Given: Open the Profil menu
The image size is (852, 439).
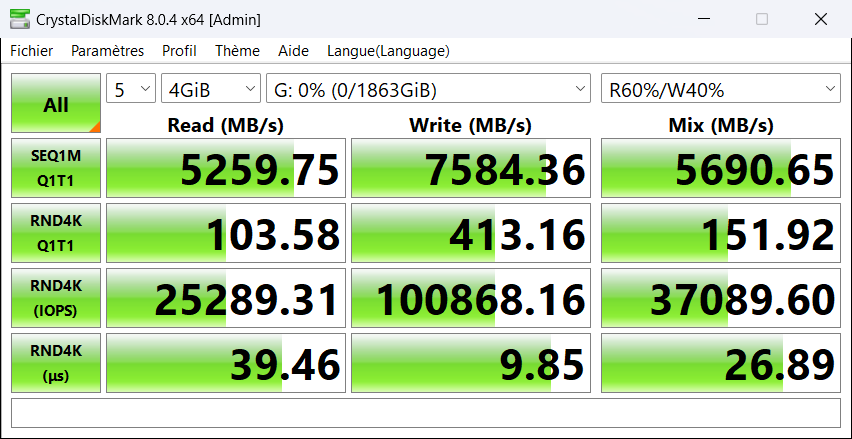Looking at the screenshot, I should pyautogui.click(x=179, y=51).
